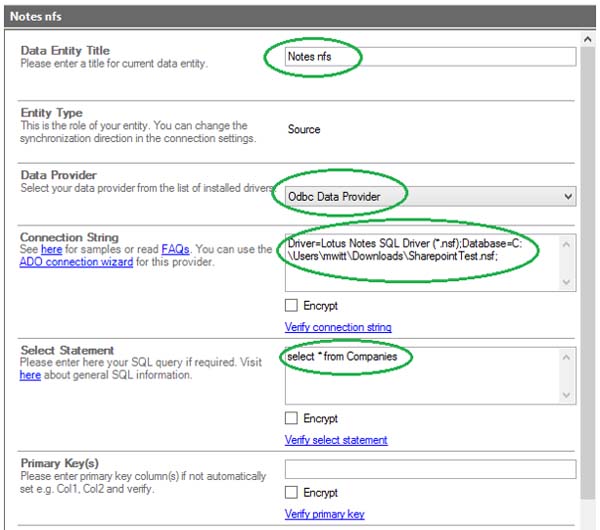
Task: Enable Encrypt checkbox under Select Statement
Action: [292, 418]
